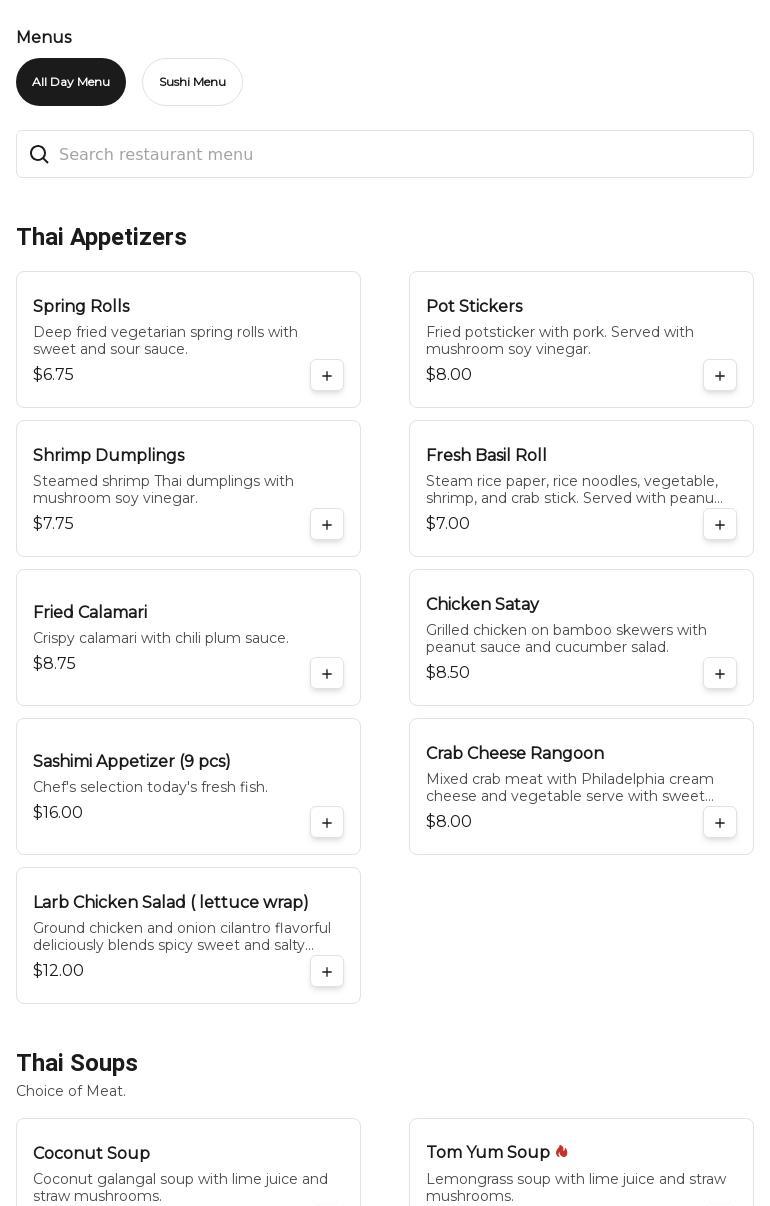Screen dimensions: 770x1206
Task: Add Sashimi Appetizer via plus icon
Action: [327, 823]
